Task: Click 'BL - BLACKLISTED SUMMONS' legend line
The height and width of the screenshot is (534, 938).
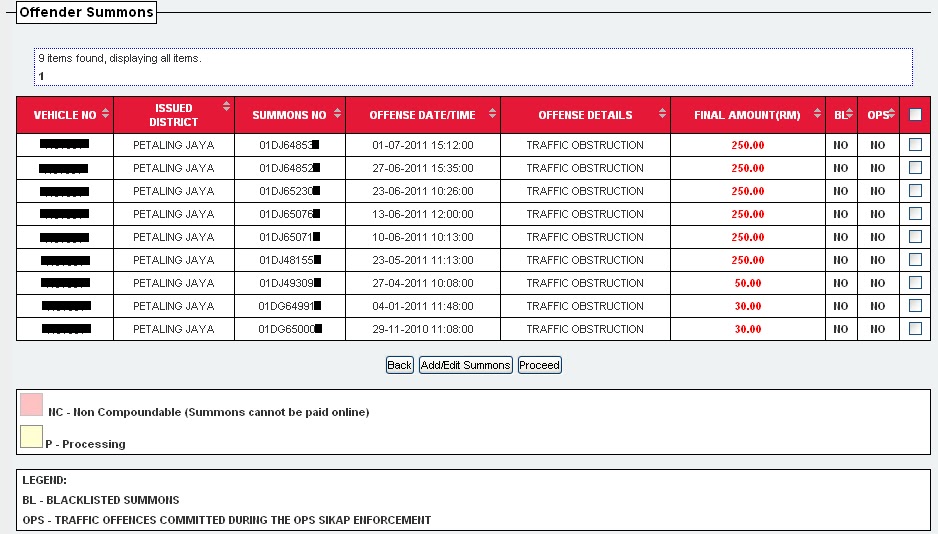Action: pyautogui.click(x=100, y=500)
